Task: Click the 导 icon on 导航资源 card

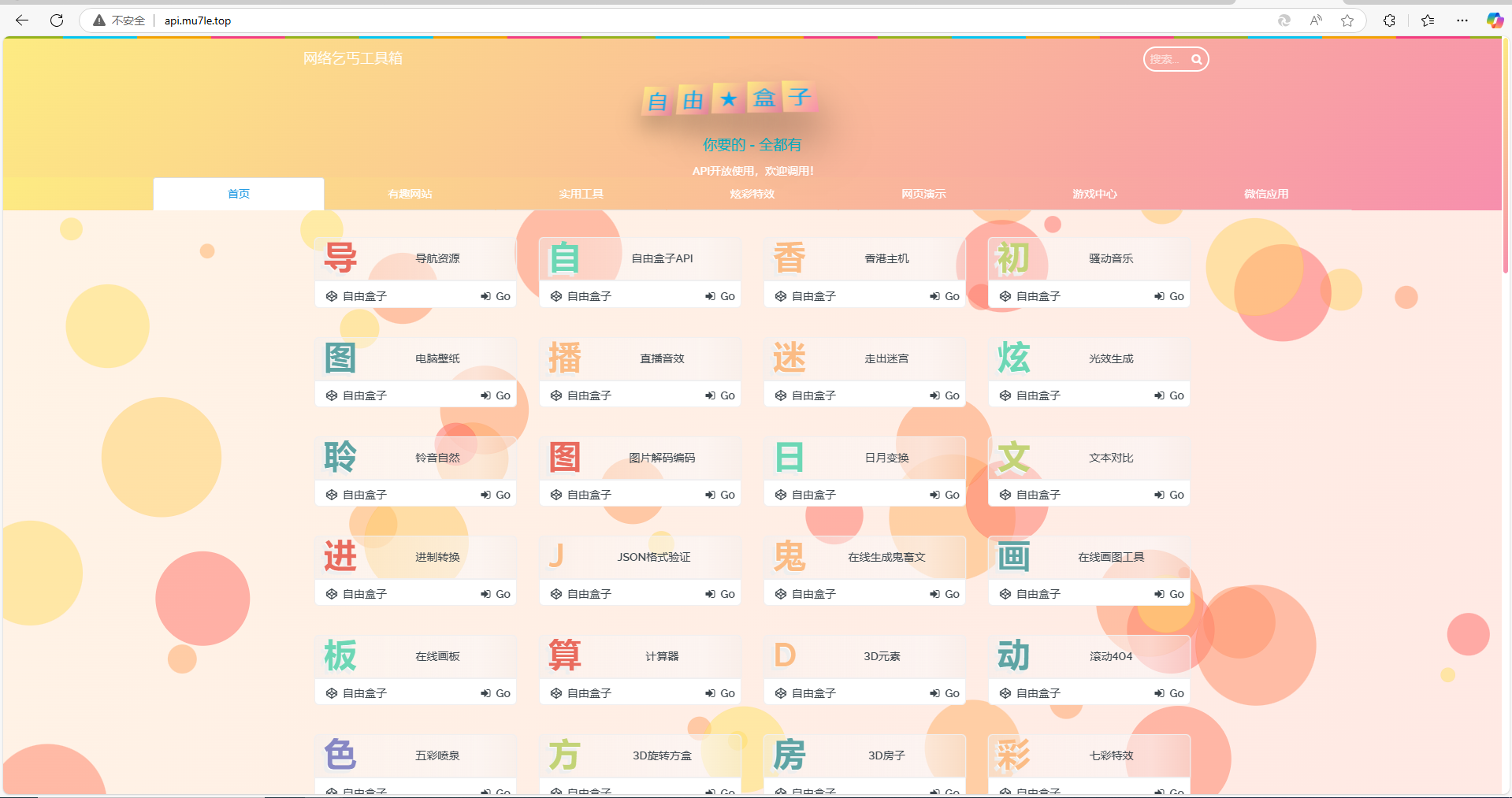Action: 340,258
